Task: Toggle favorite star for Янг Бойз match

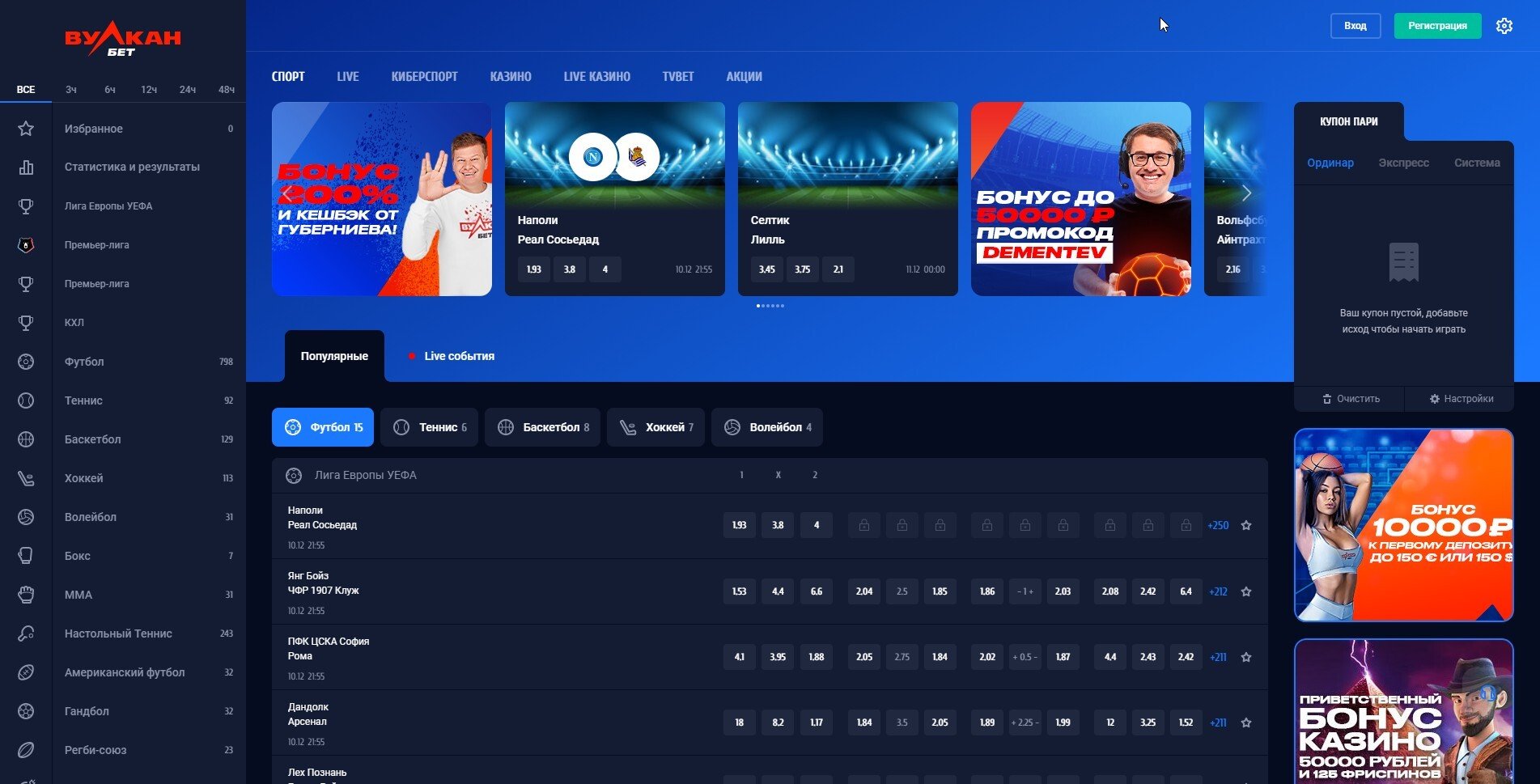Action: point(1246,591)
